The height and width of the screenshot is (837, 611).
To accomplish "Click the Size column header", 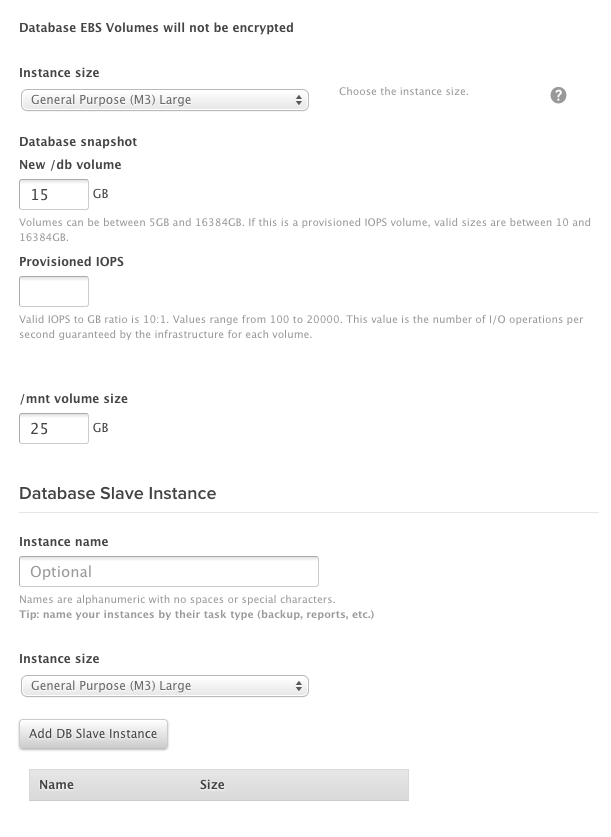I will (x=212, y=785).
